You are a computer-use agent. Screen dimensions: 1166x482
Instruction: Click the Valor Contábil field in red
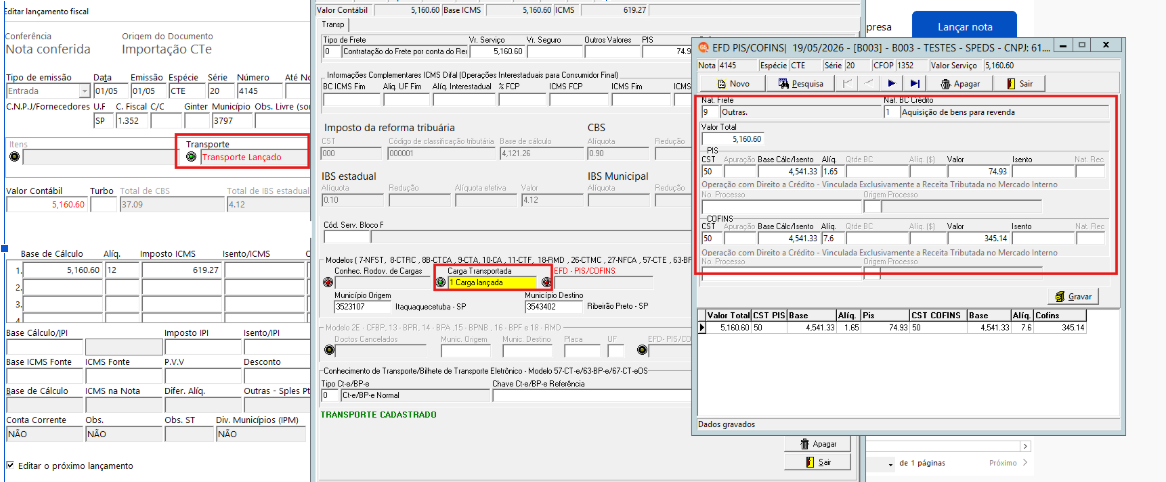tap(46, 205)
